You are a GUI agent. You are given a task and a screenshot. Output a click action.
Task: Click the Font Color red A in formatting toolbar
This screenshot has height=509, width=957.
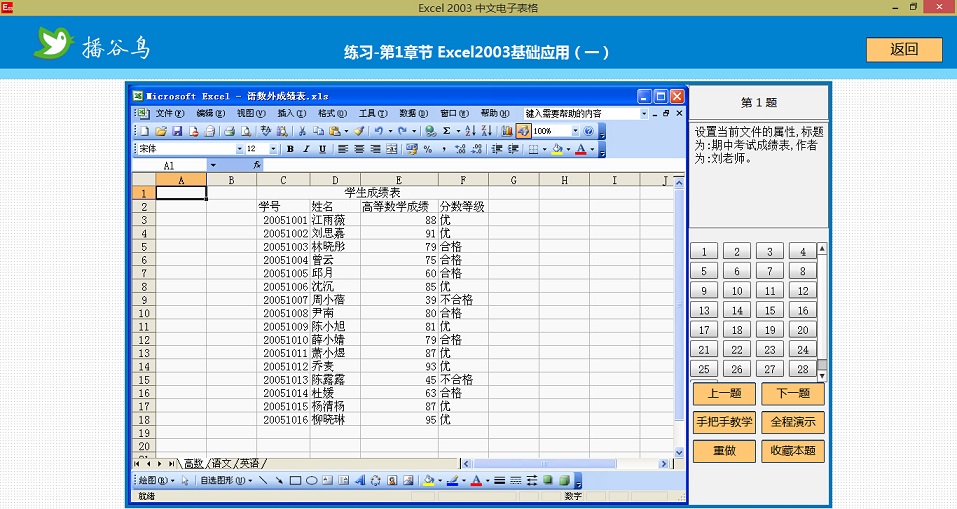click(x=581, y=149)
